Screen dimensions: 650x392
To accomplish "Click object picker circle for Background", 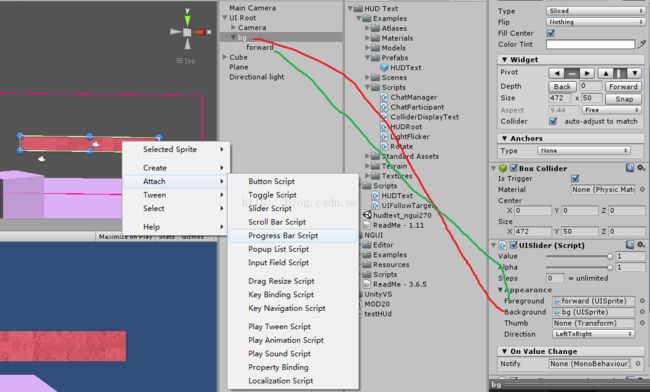I will pos(642,312).
